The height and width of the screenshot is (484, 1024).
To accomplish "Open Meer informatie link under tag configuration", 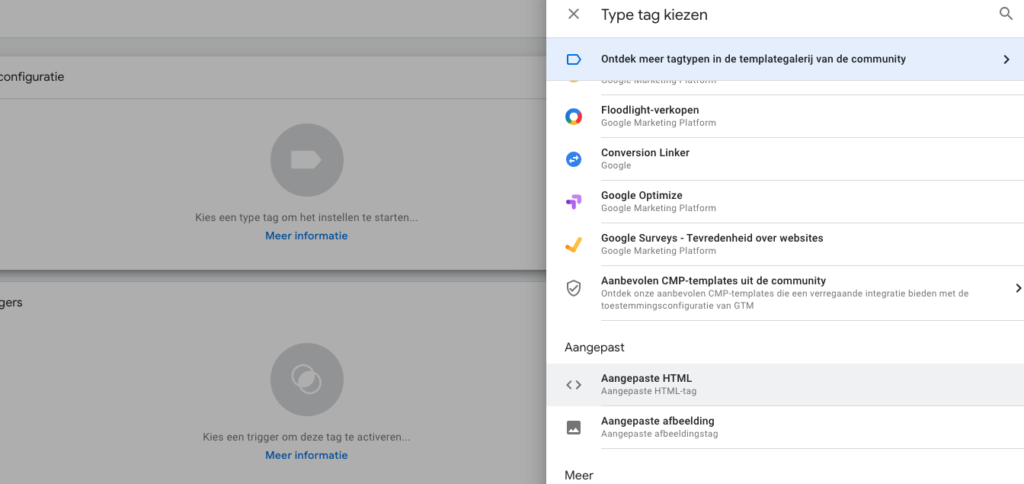I will [x=306, y=236].
